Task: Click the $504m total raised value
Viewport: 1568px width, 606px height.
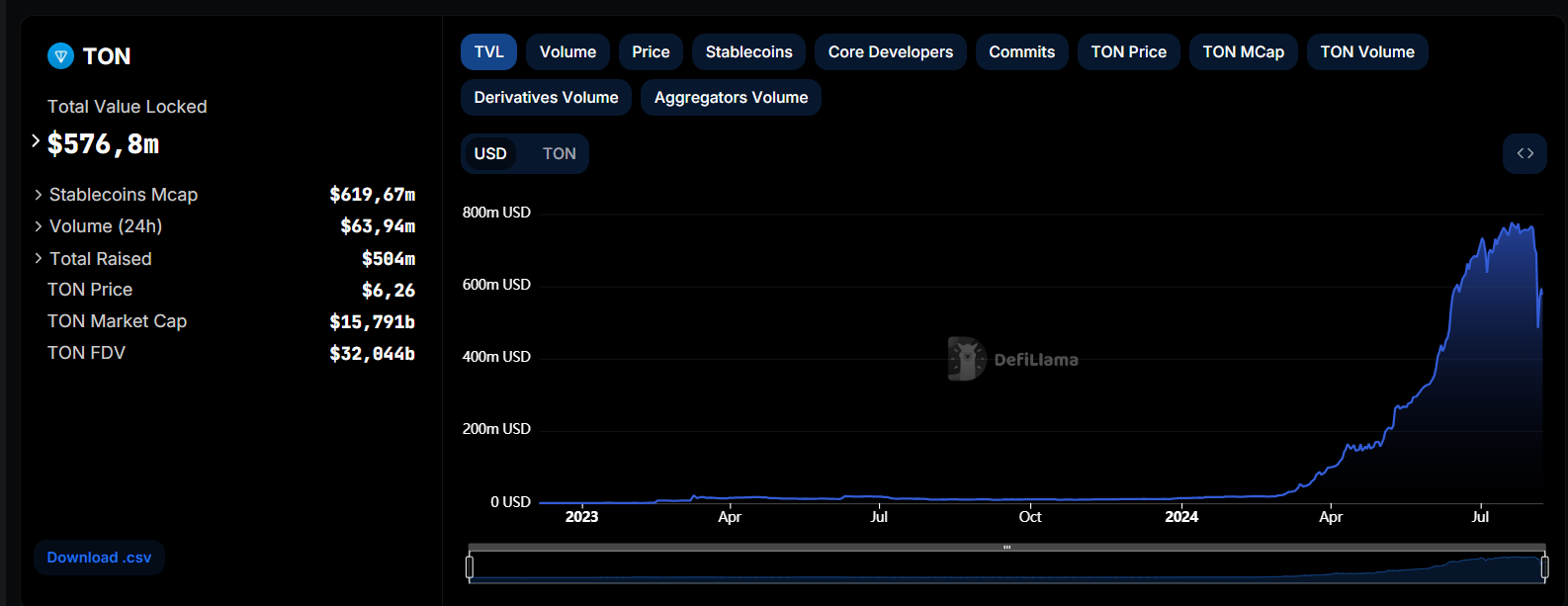Action: coord(389,259)
